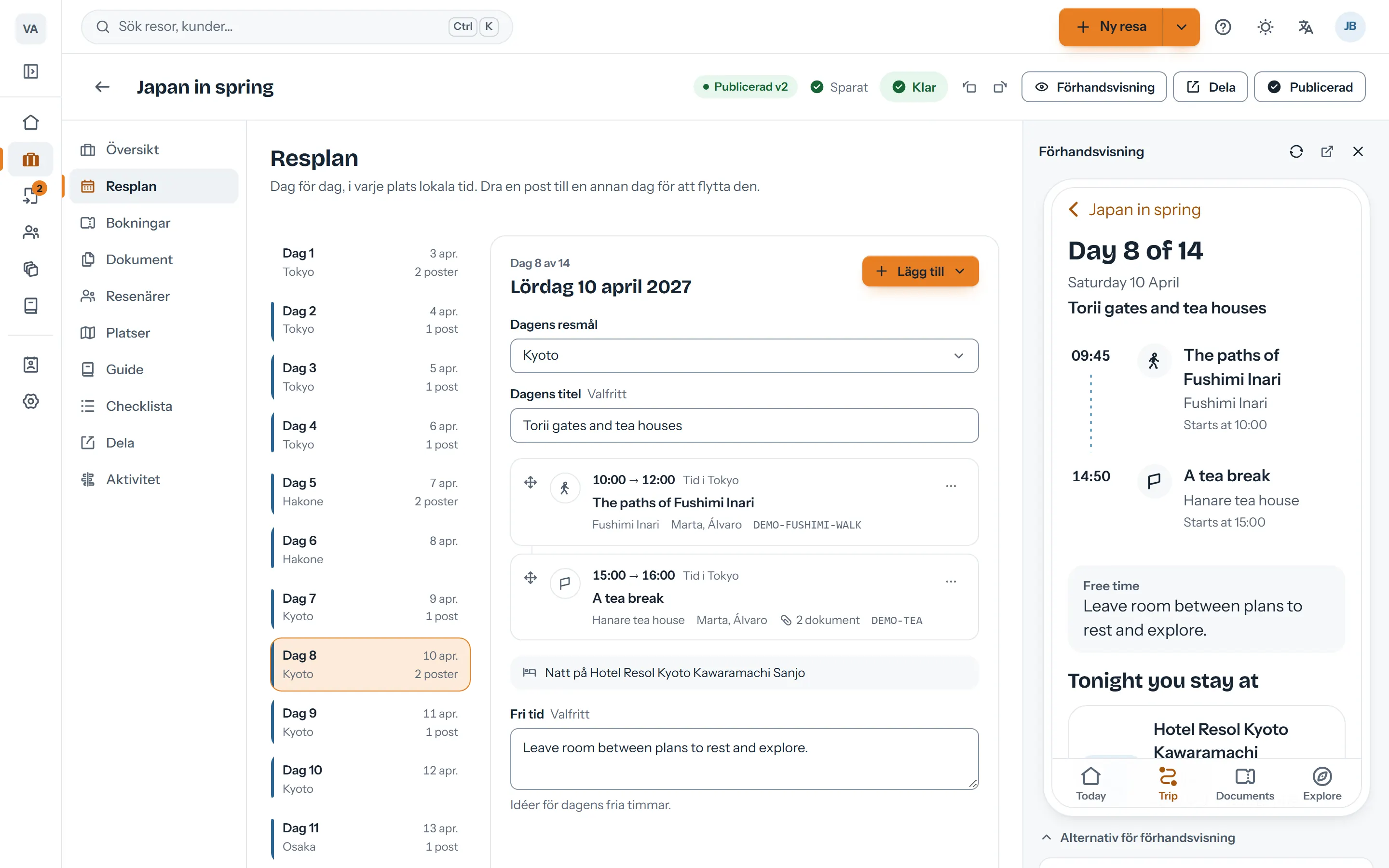Open the stacked layers icon in rail

click(30, 269)
